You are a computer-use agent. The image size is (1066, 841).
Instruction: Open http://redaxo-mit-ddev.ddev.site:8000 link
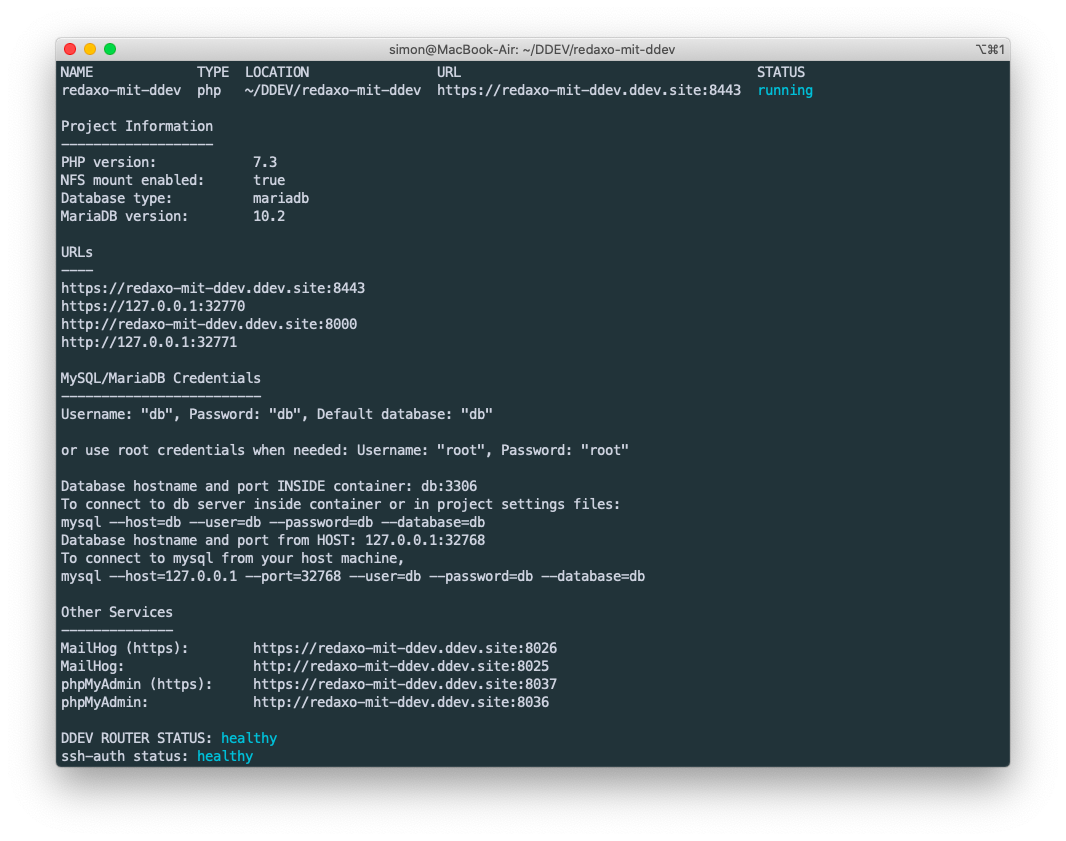point(209,324)
